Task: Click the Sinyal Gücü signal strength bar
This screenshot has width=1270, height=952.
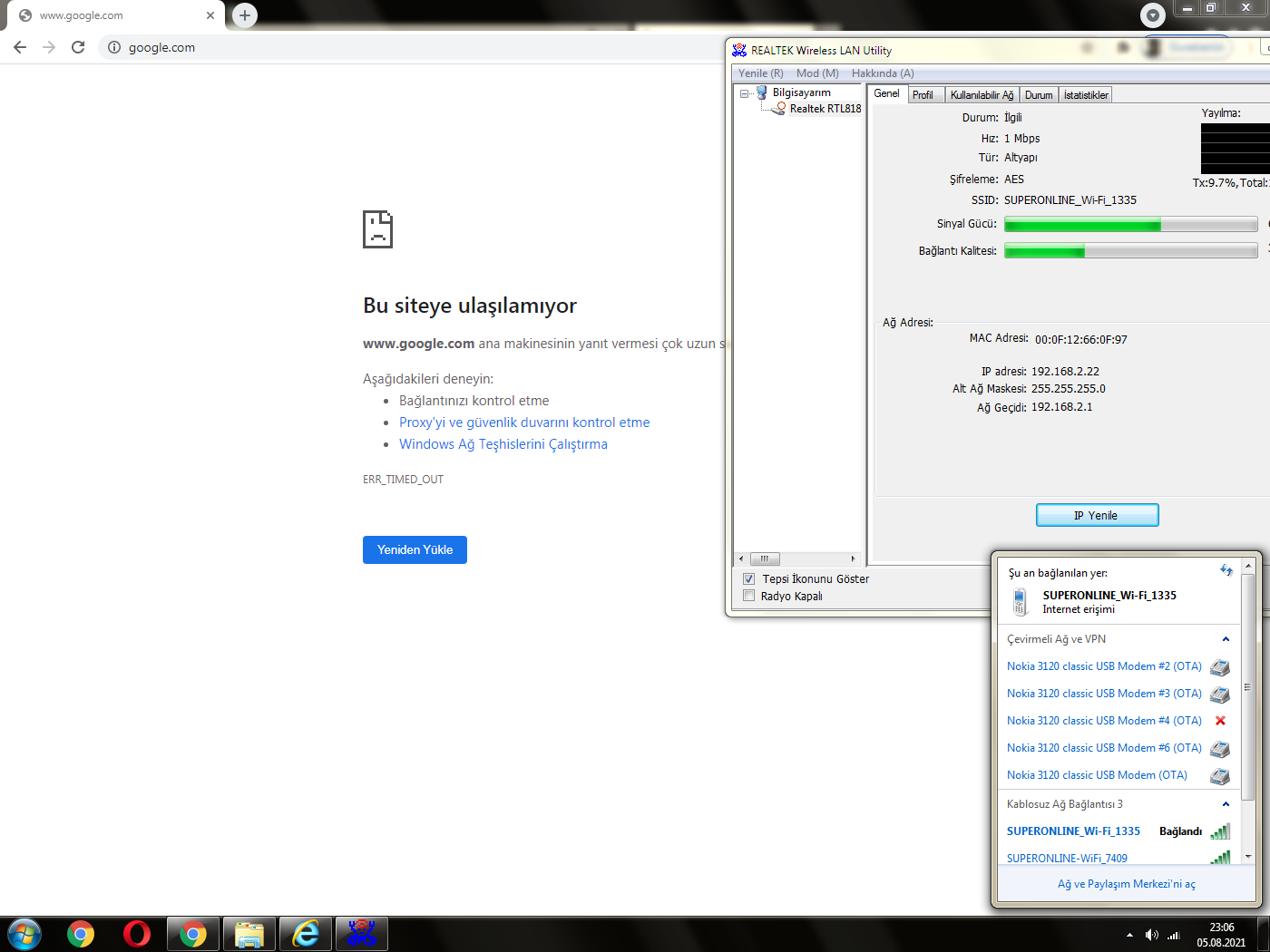Action: tap(1130, 225)
